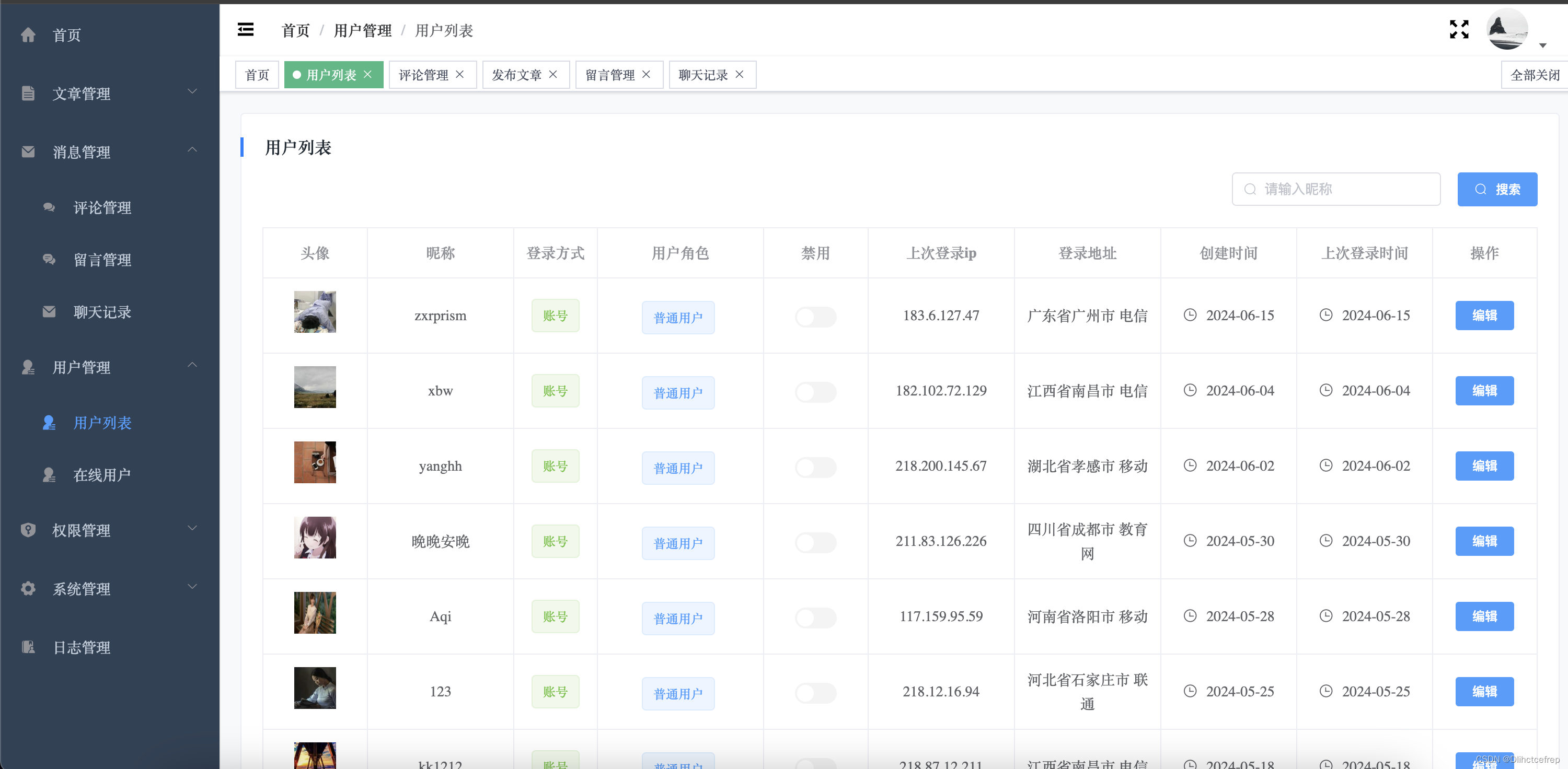Expand the 系统管理 sidebar menu

tap(110, 588)
